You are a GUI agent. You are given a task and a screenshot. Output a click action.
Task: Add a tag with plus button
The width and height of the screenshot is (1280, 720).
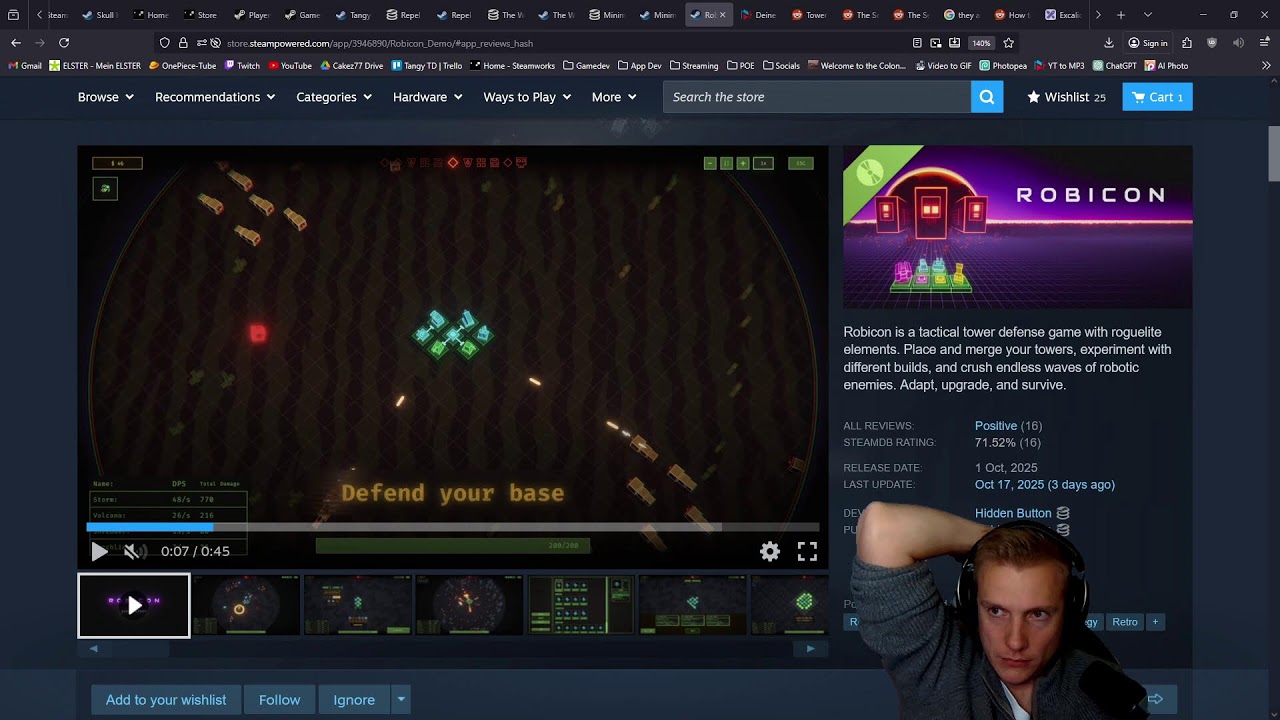click(1155, 622)
